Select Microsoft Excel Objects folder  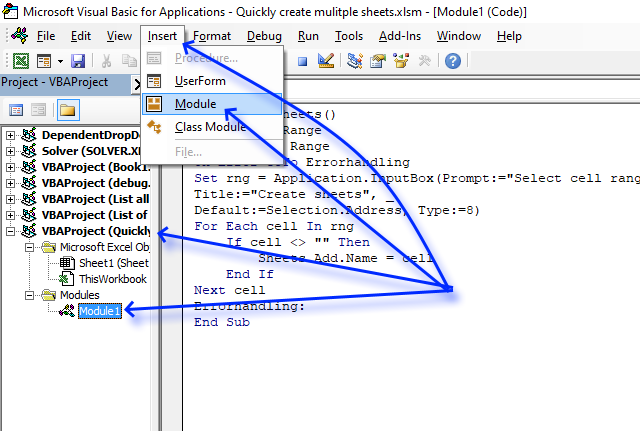(104, 247)
